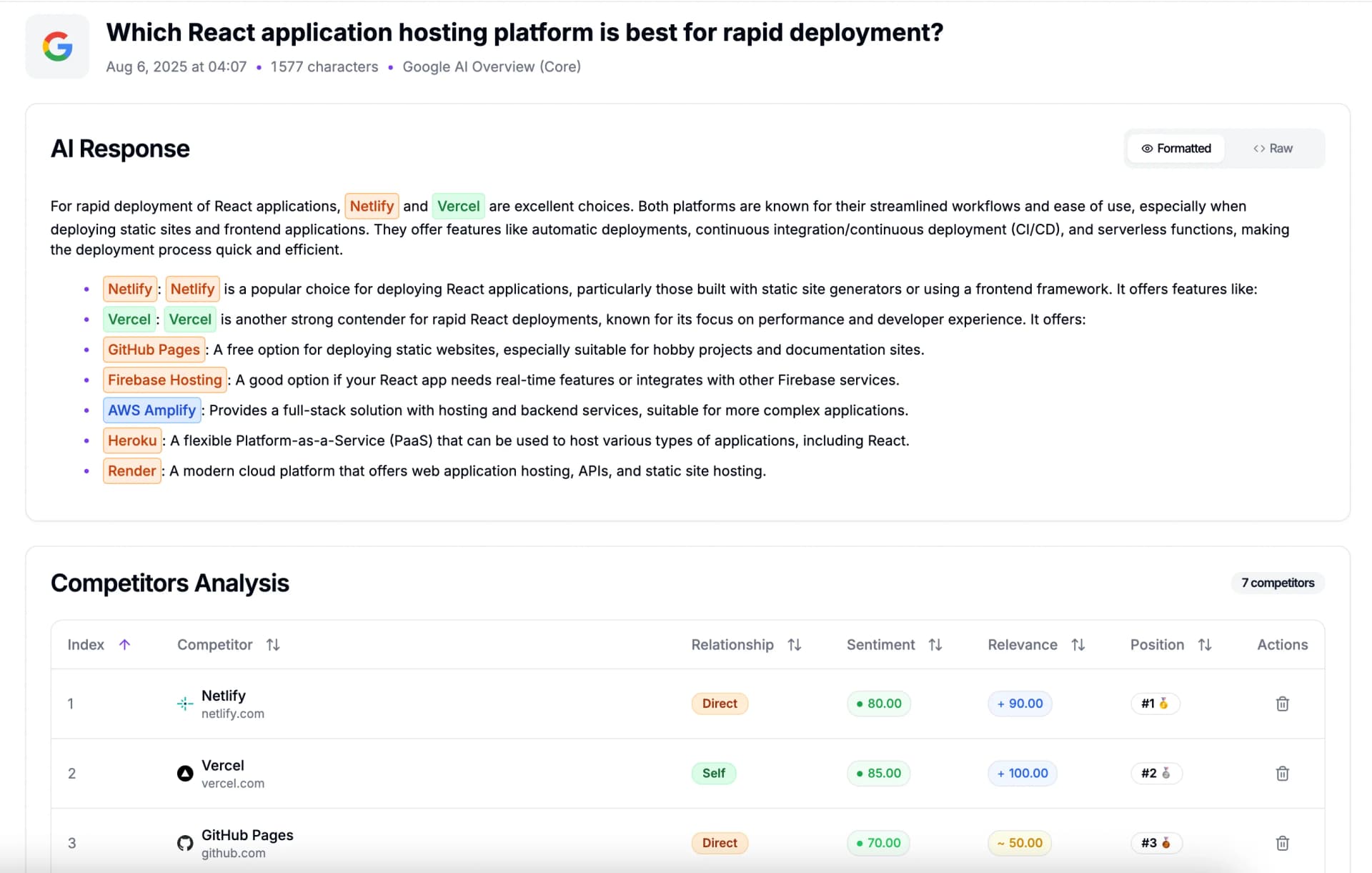Toggle ascending sort on the Index column

pos(125,644)
